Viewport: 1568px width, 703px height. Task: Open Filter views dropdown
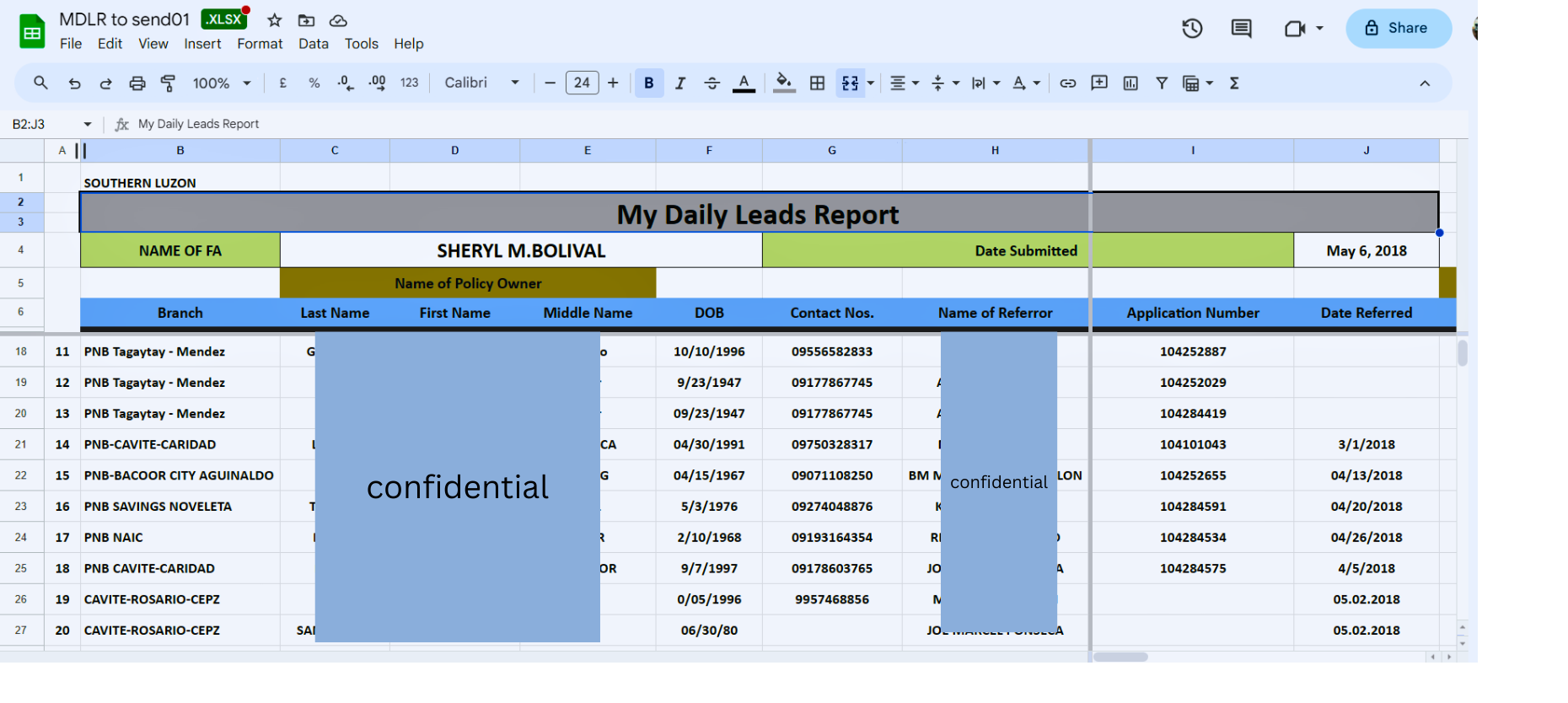[x=1197, y=83]
